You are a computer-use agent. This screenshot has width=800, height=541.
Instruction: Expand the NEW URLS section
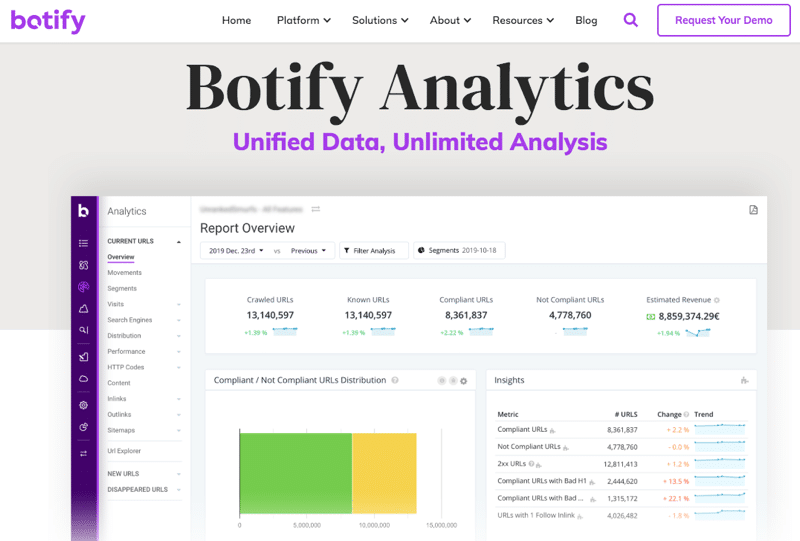coord(179,474)
